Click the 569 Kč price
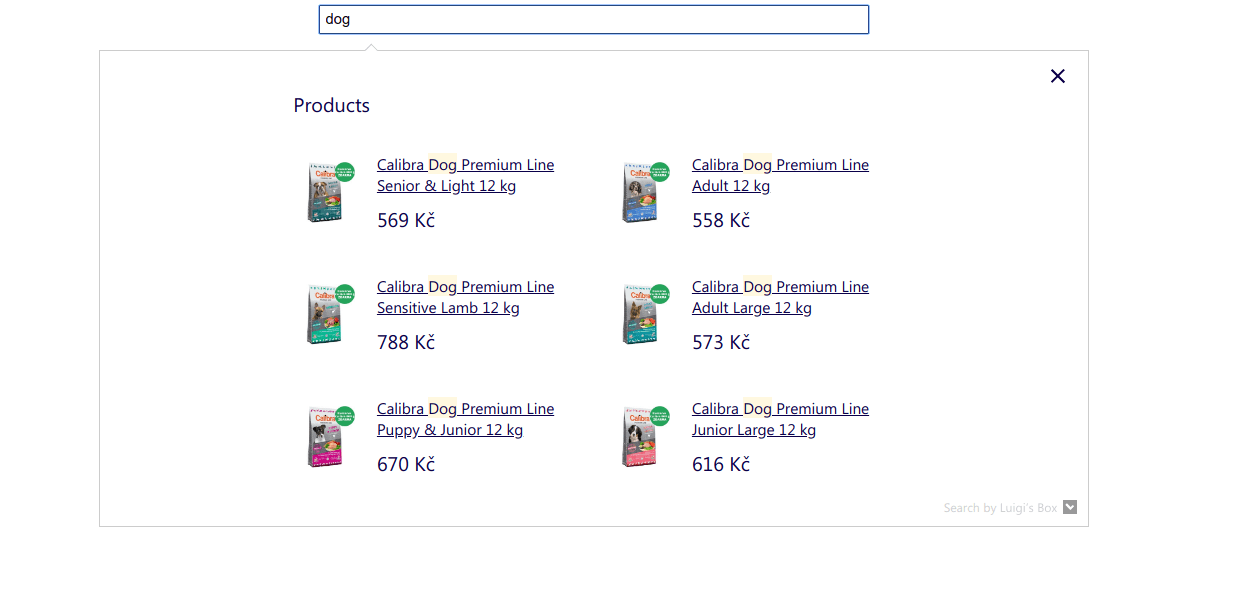Viewport: 1252px width, 608px height. tap(406, 220)
